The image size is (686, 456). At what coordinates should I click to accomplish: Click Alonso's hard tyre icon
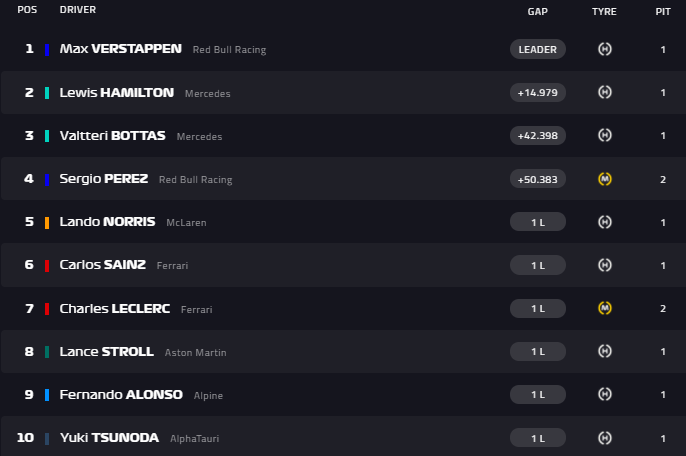(604, 394)
